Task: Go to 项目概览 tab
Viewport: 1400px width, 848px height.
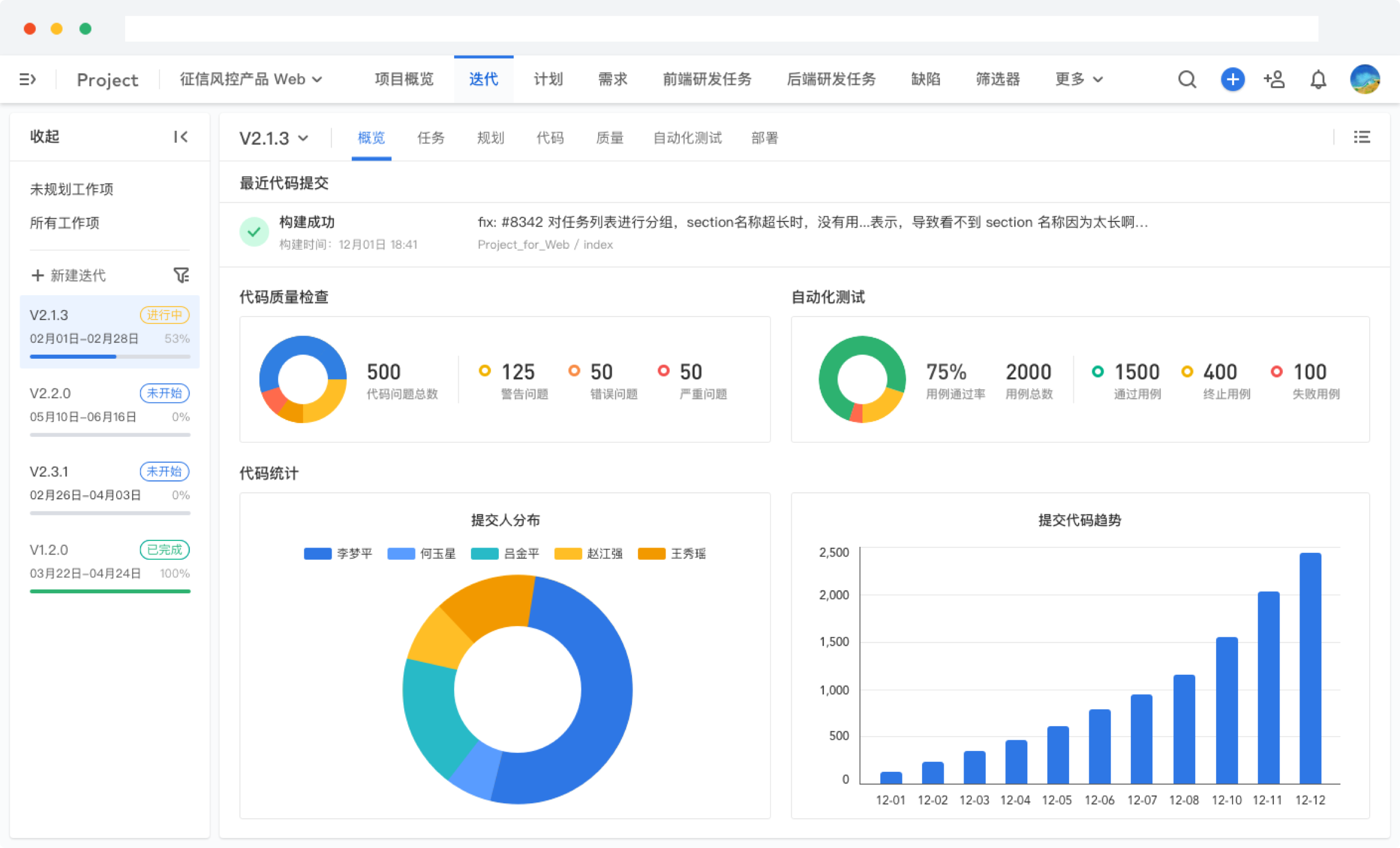Action: tap(404, 79)
